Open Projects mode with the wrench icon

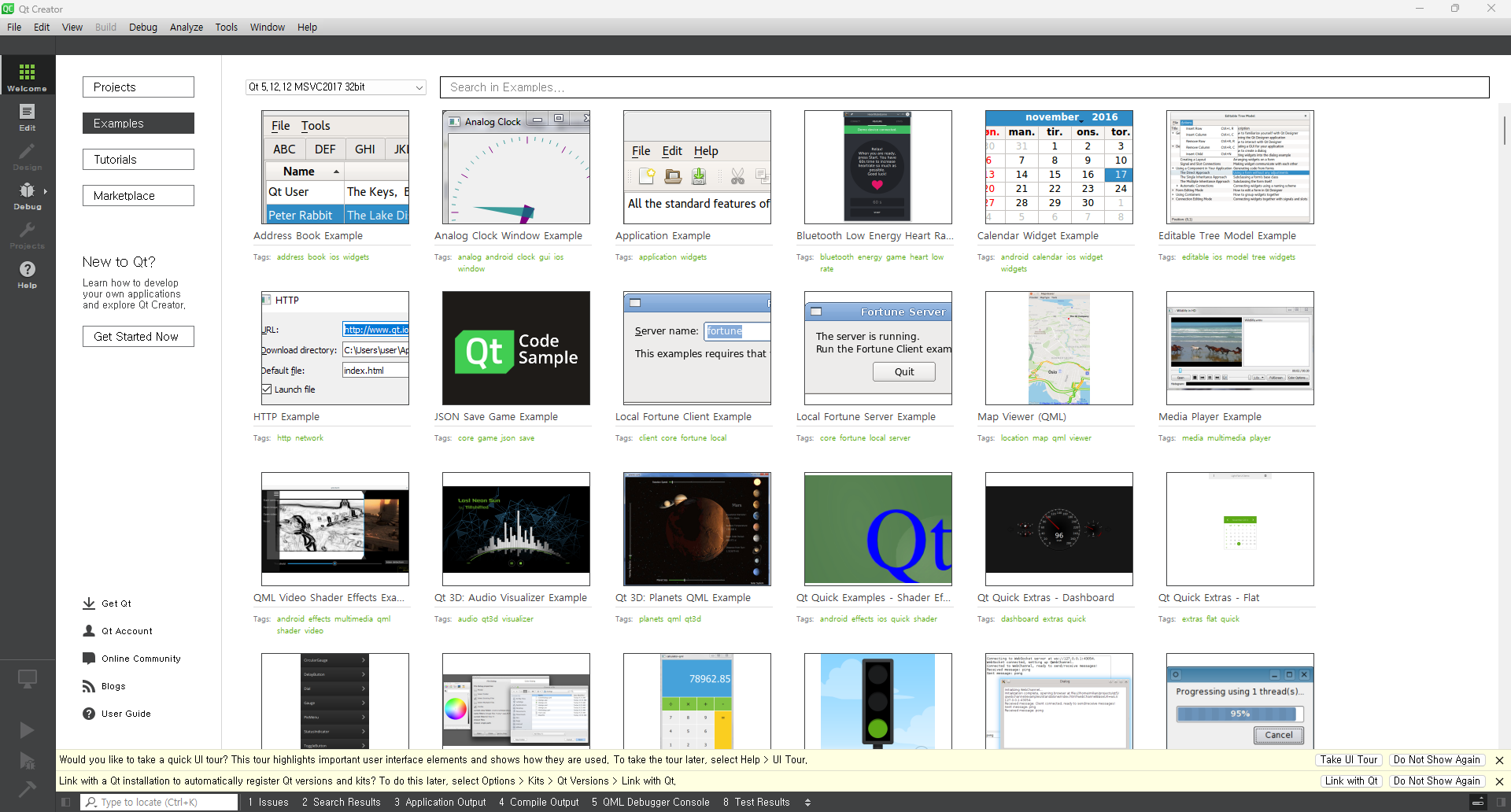tap(28, 234)
